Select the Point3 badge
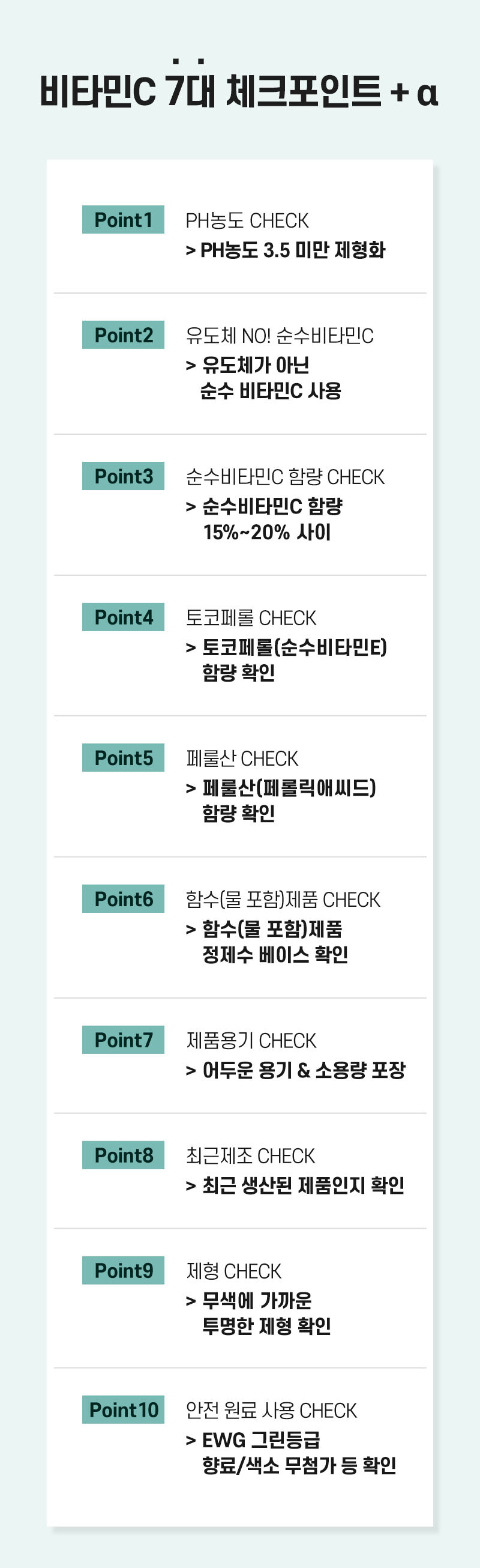The image size is (480, 1568). (x=123, y=476)
